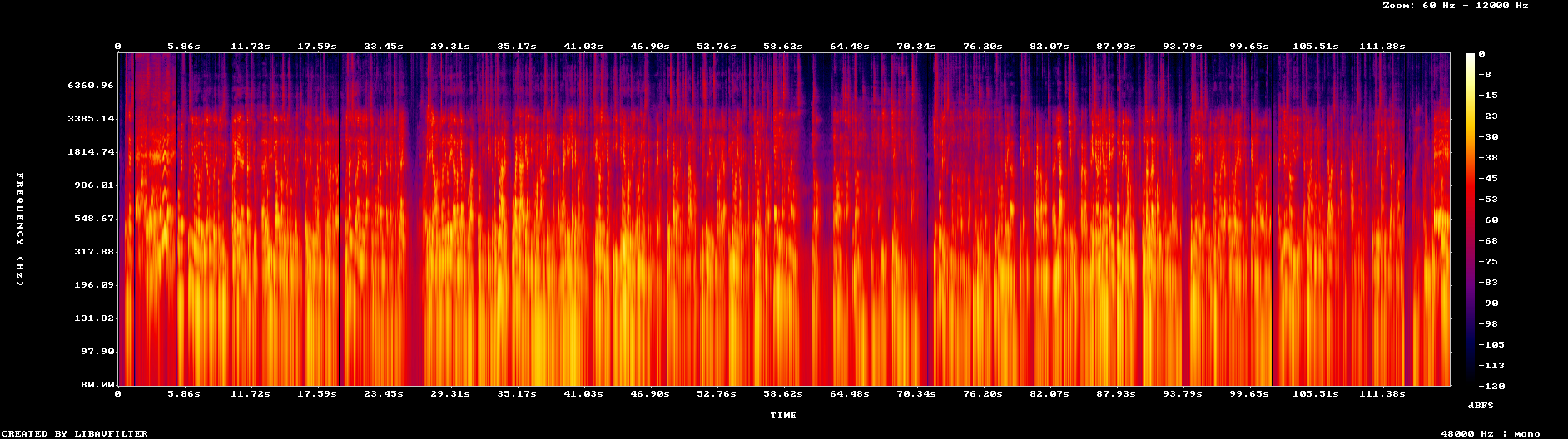This screenshot has height=439, width=1568.
Task: Select the -23 value on dBFS scale
Action: (x=1488, y=116)
